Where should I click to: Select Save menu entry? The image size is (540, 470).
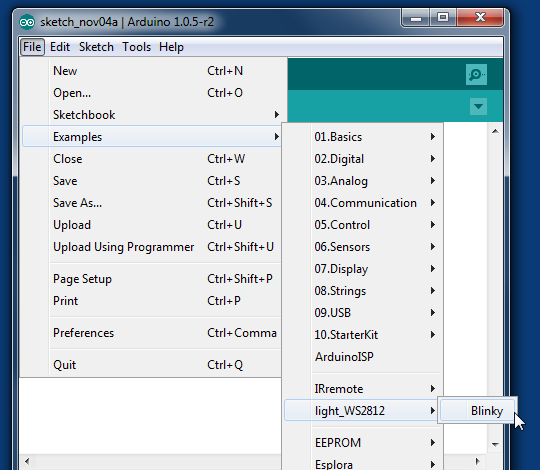[x=152, y=181]
